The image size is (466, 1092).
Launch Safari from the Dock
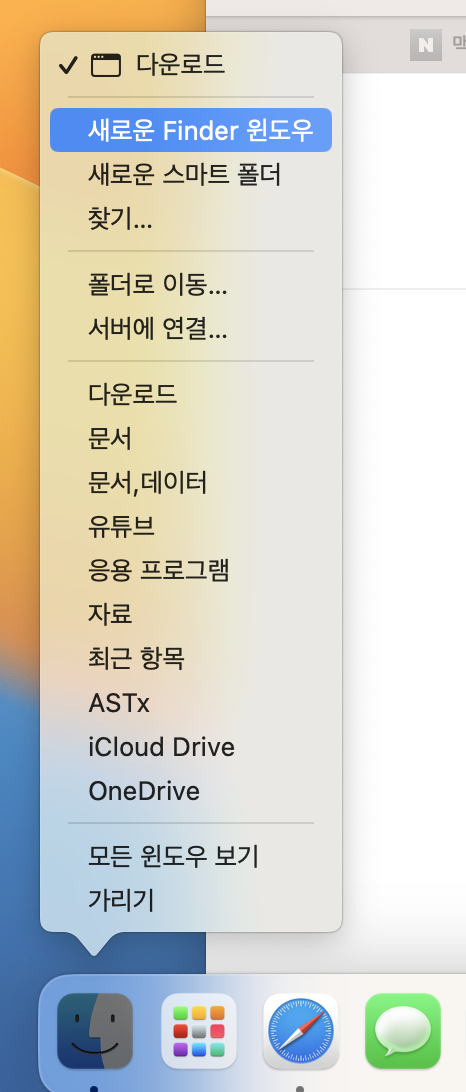(x=301, y=1031)
